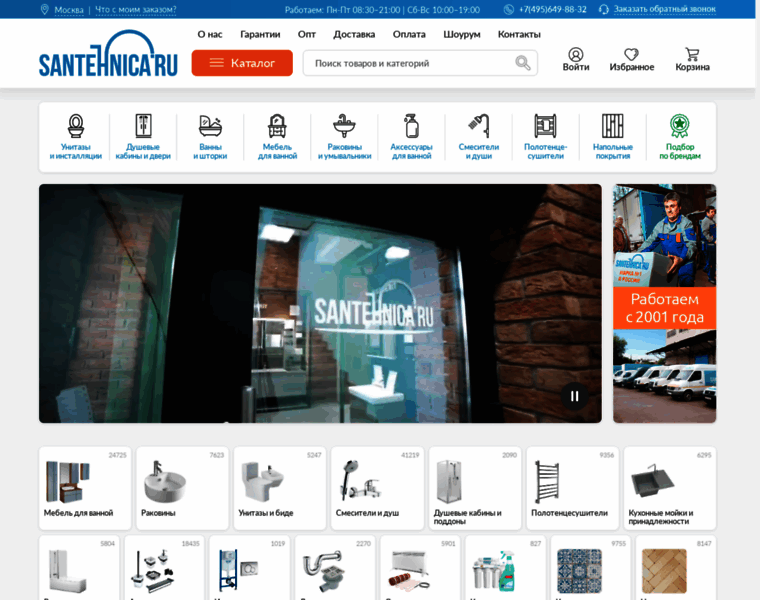Open the Опт menu item
Viewport: 760px width, 600px height.
click(307, 34)
